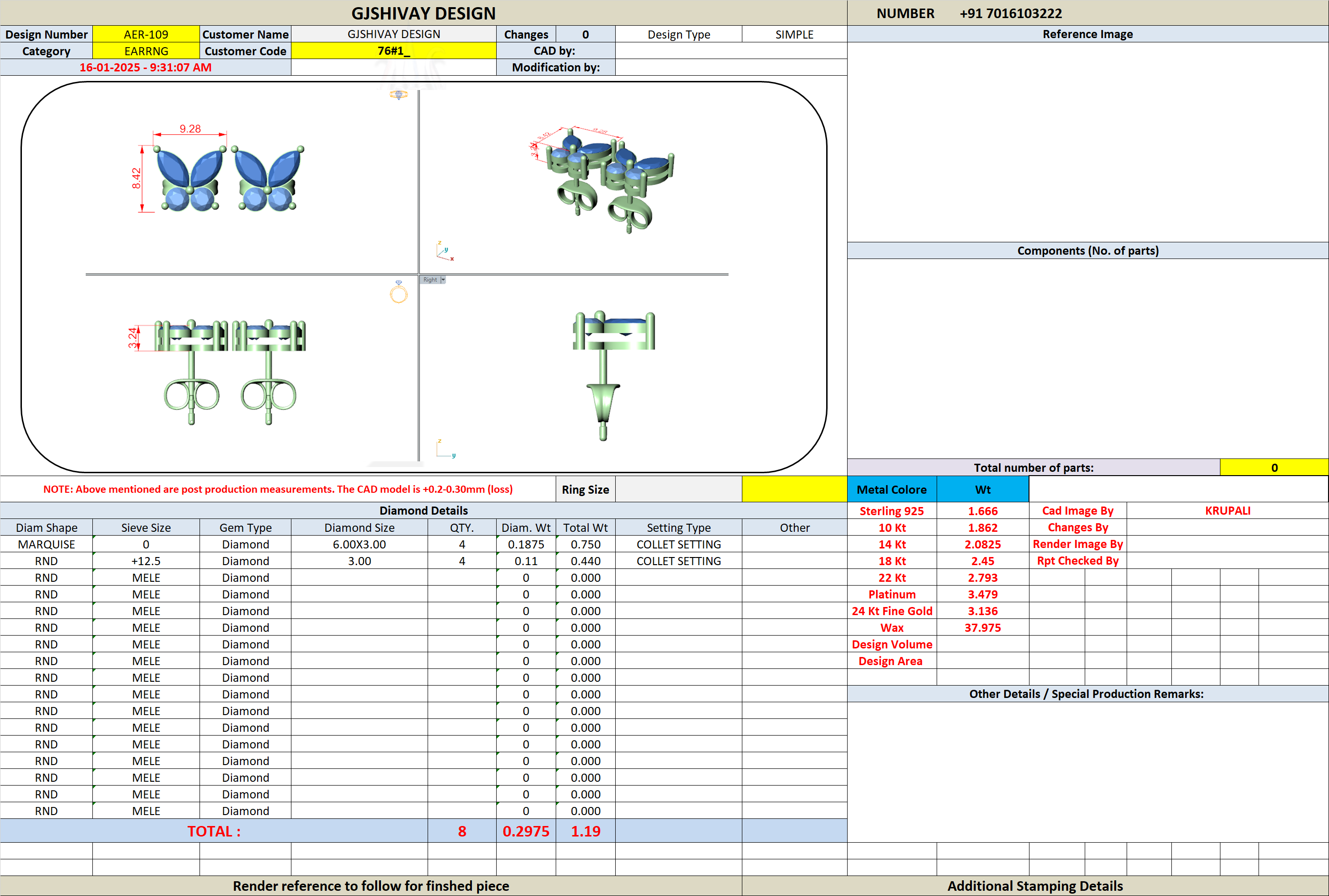Select the yellow Ring Size highlight cell
This screenshot has width=1329, height=896.
pos(794,489)
